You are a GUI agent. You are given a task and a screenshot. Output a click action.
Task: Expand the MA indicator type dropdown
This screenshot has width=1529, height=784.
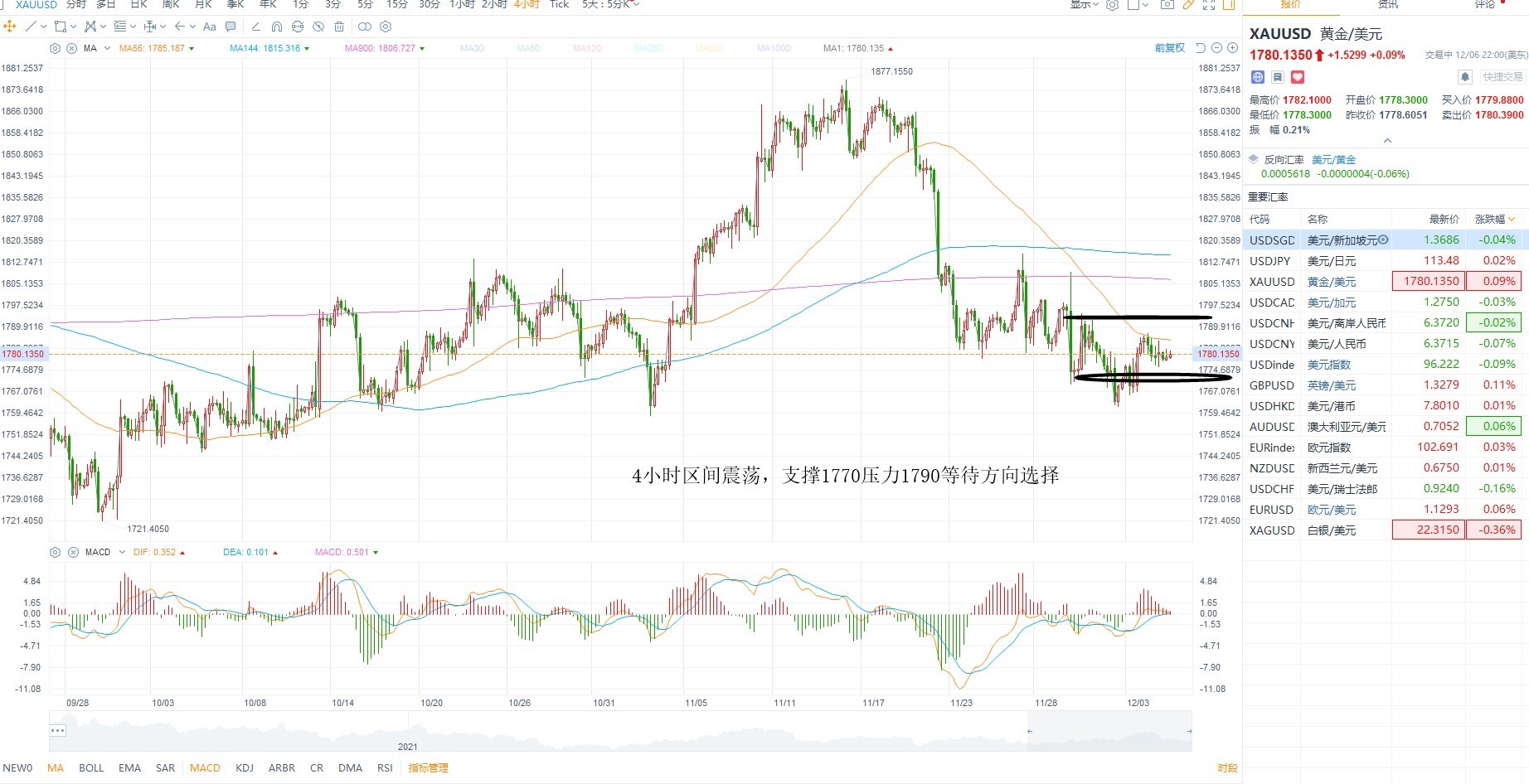[107, 49]
